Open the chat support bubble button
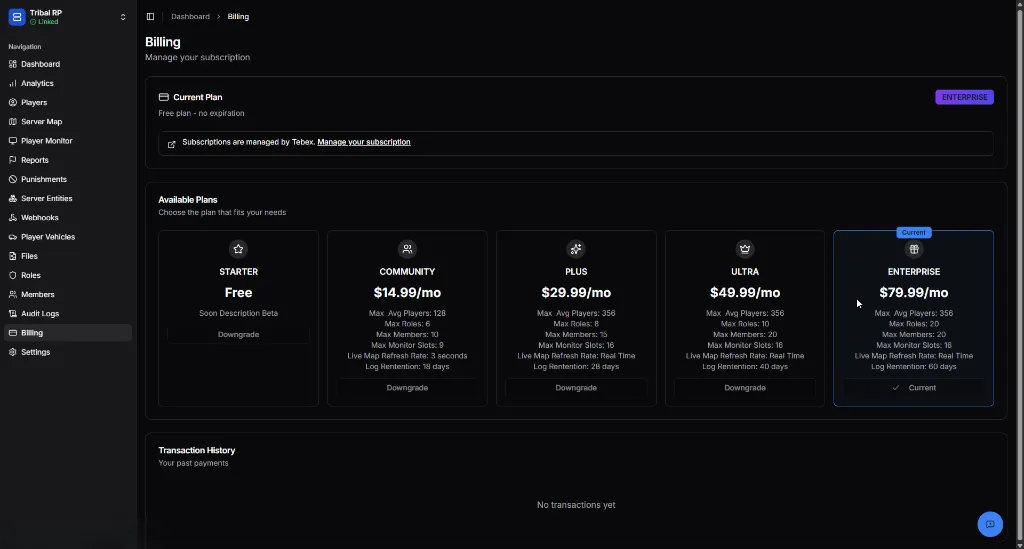This screenshot has height=549, width=1024. coord(990,524)
